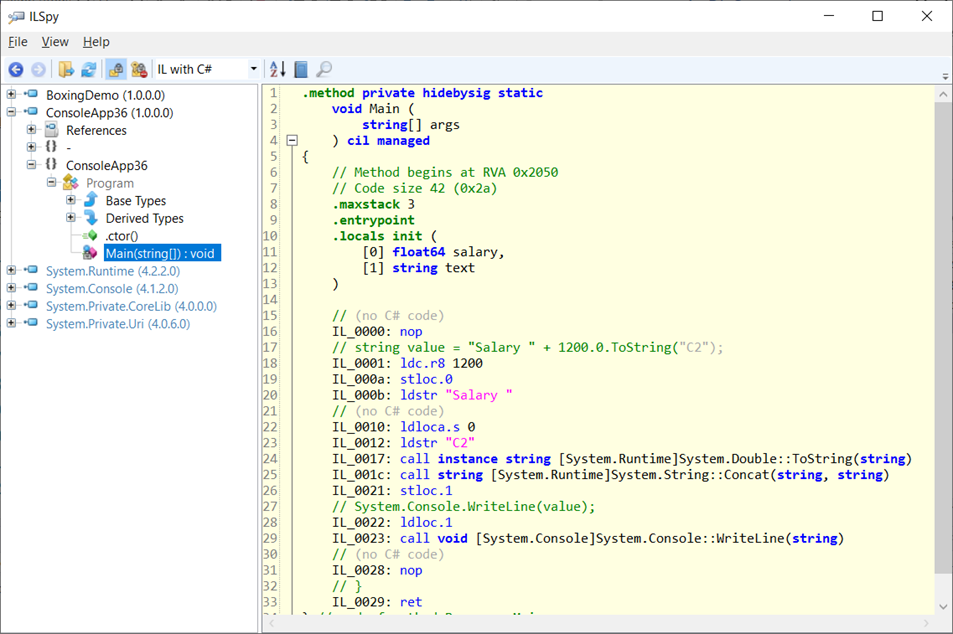Expand the '-' namespace node
This screenshot has height=634, width=953.
coord(31,146)
